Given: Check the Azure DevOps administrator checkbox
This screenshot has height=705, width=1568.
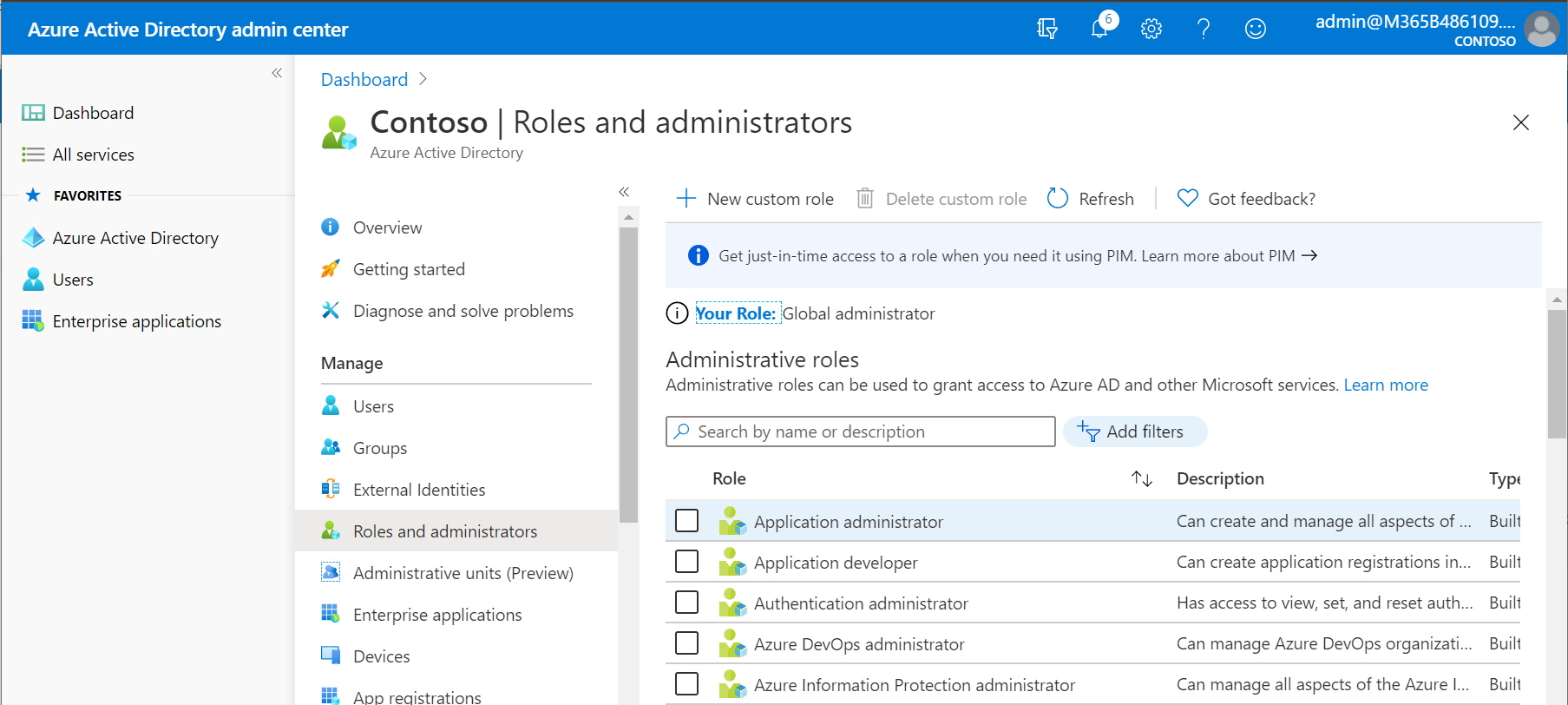Looking at the screenshot, I should coord(686,643).
